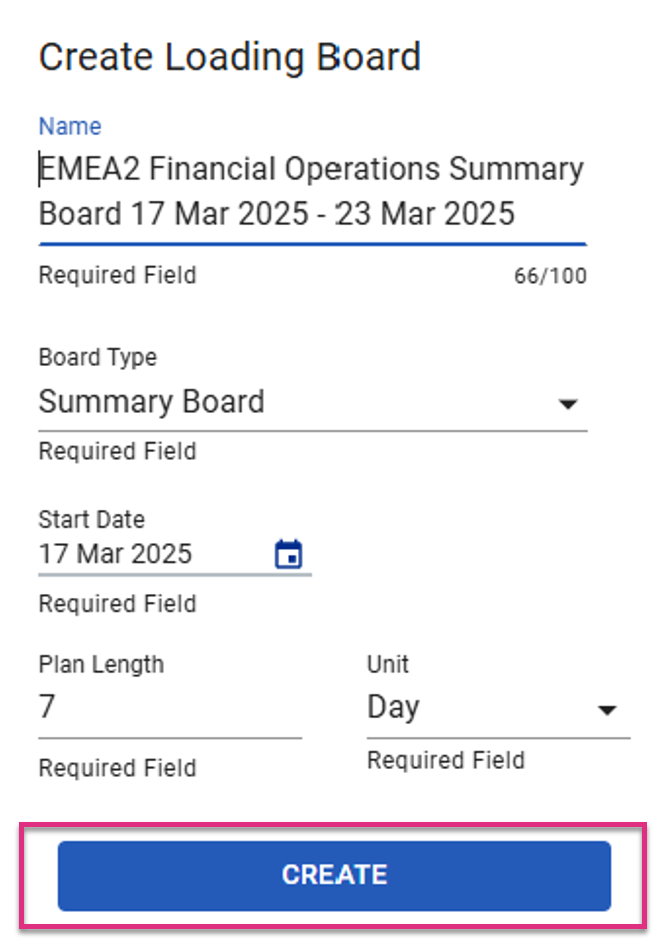Click the Start Date label
Viewport: 666px width, 944px height.
[92, 520]
